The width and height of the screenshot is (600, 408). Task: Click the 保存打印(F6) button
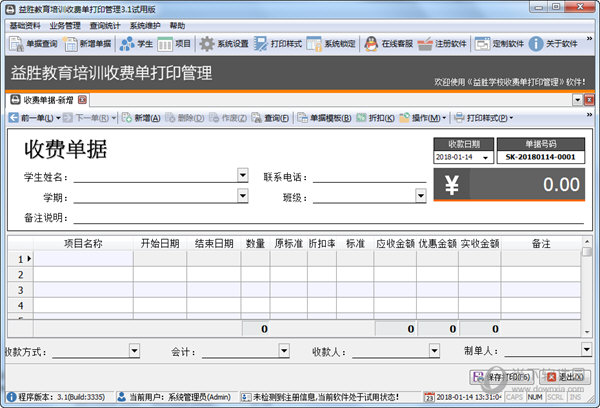(502, 377)
